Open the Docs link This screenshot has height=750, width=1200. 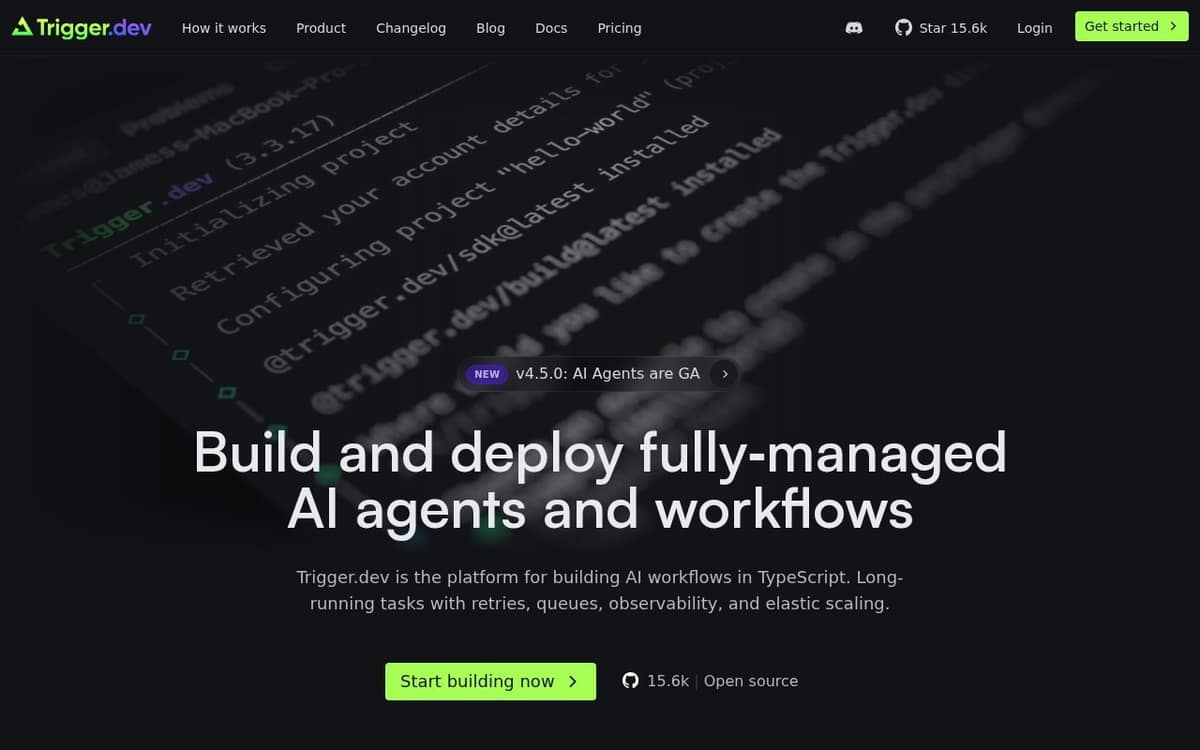551,28
